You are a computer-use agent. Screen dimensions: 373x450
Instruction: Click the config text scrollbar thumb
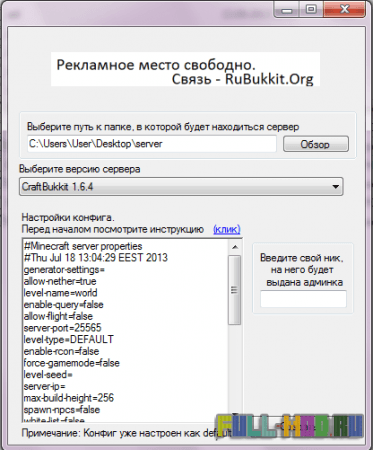(235, 290)
